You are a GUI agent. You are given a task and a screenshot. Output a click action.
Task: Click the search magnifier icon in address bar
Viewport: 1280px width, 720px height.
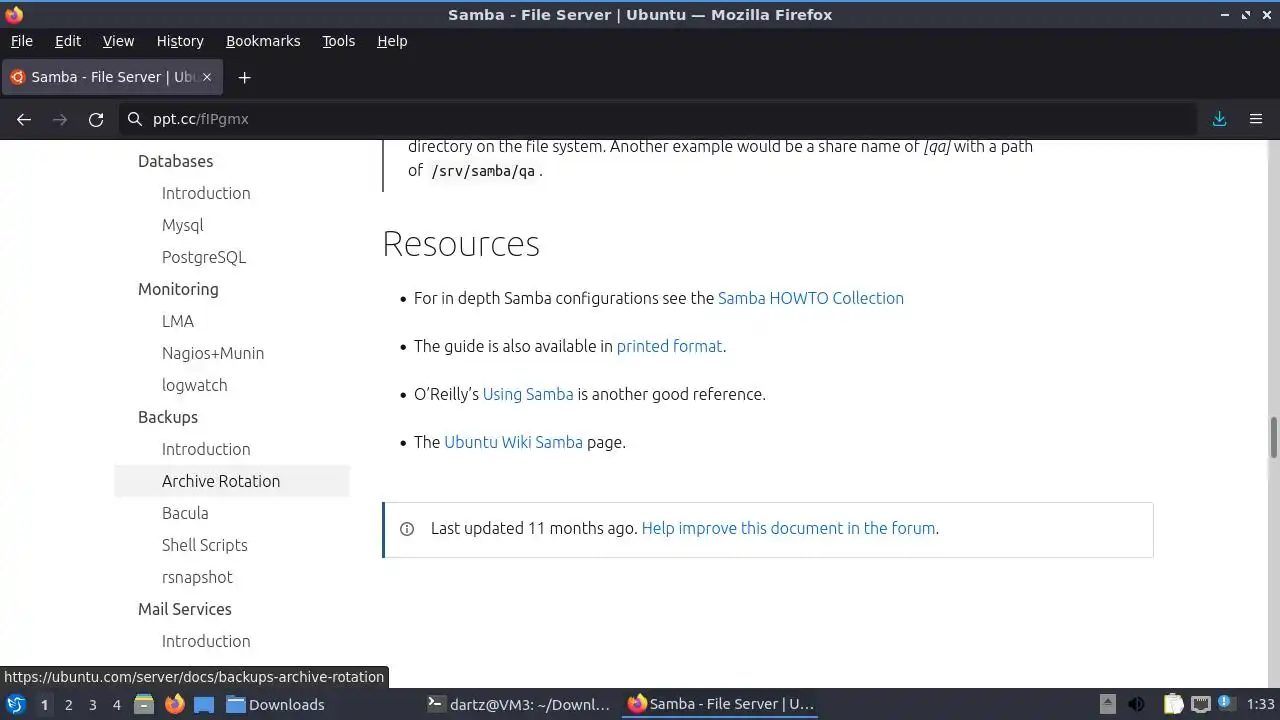[135, 119]
